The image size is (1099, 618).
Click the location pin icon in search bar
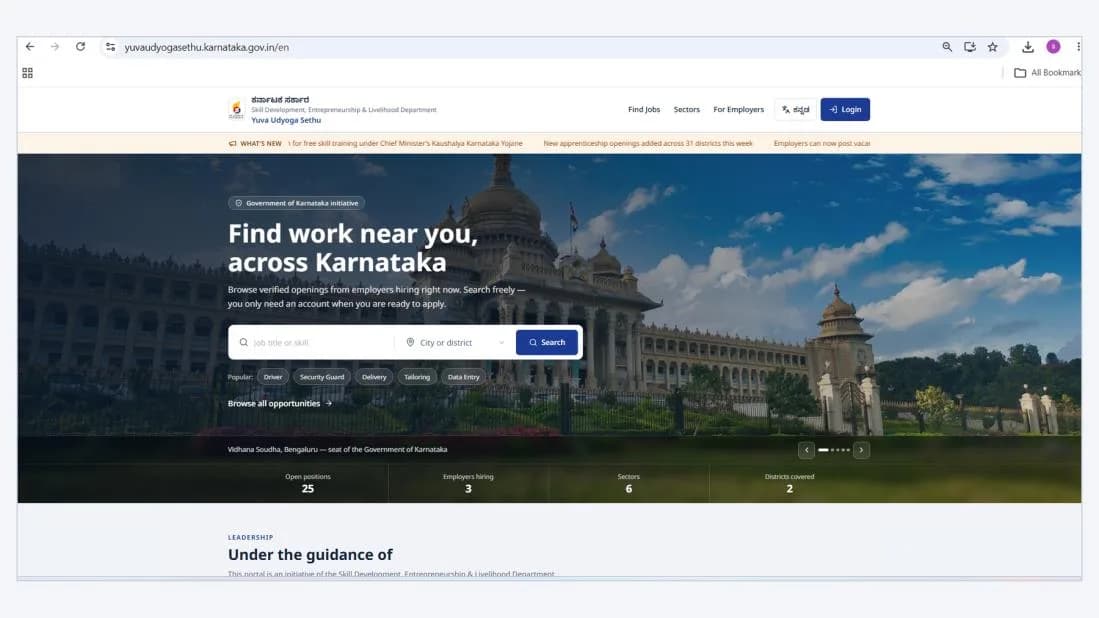pyautogui.click(x=410, y=343)
